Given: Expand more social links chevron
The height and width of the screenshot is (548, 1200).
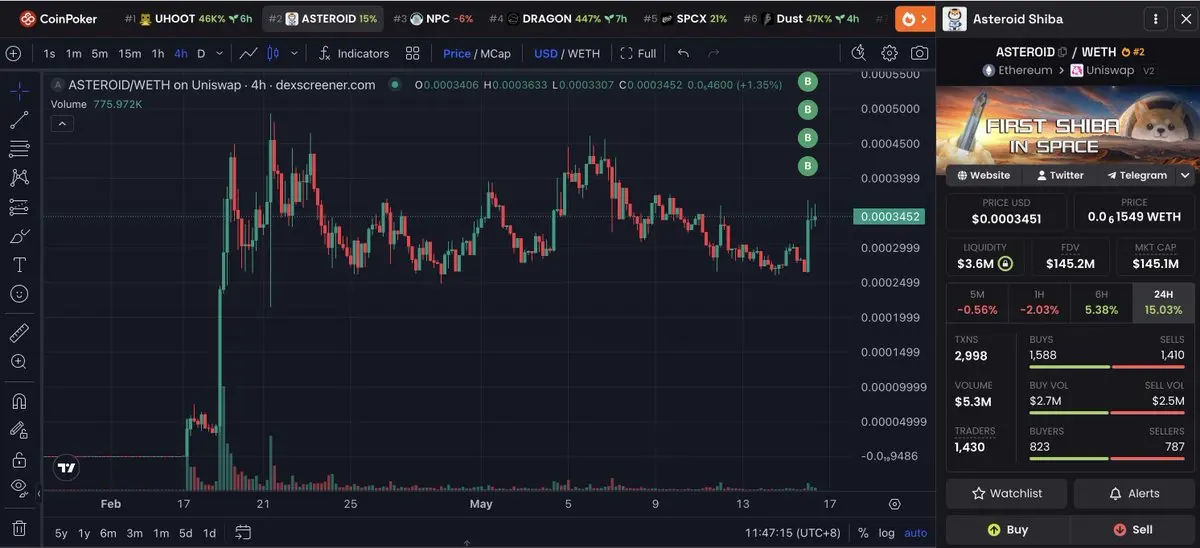Looking at the screenshot, I should [x=1185, y=175].
